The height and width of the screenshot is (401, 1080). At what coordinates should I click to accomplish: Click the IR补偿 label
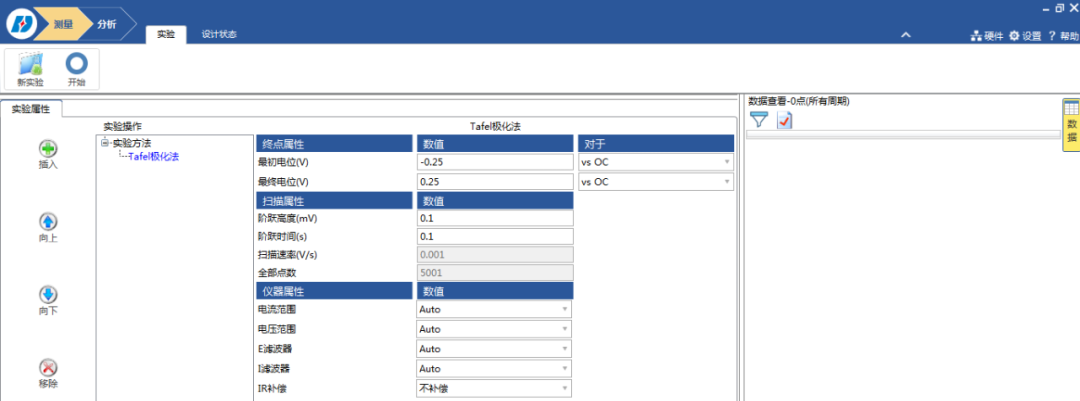pos(271,389)
